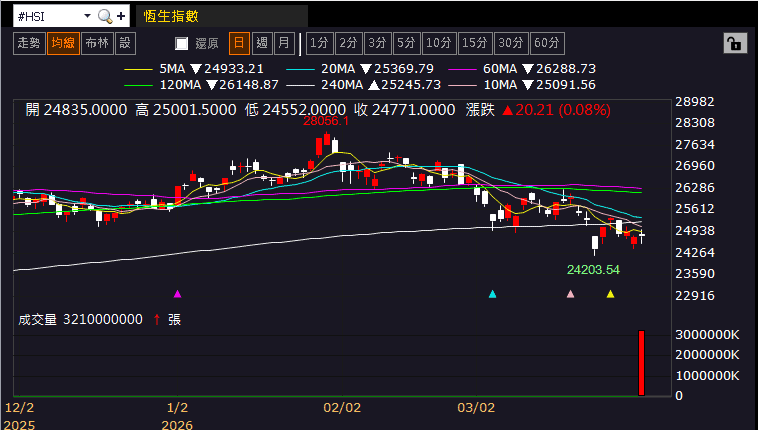758x430 pixels.
Task: Click the 開 24835.0000 open price
Action: pos(76,110)
